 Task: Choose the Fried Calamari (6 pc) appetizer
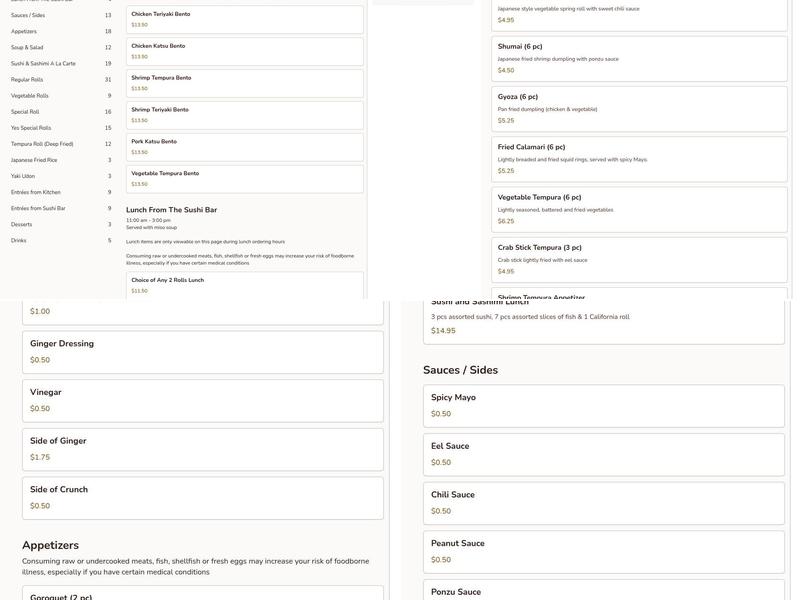[x=639, y=159]
